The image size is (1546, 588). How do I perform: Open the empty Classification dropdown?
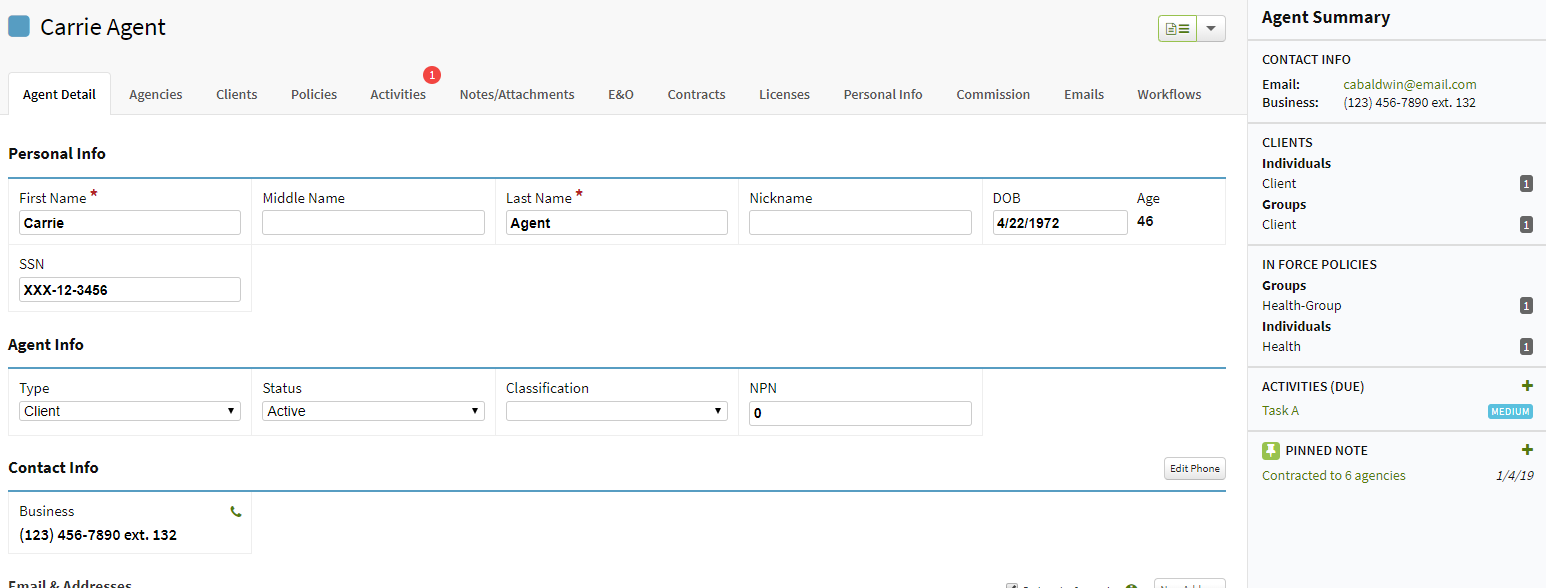pos(616,410)
